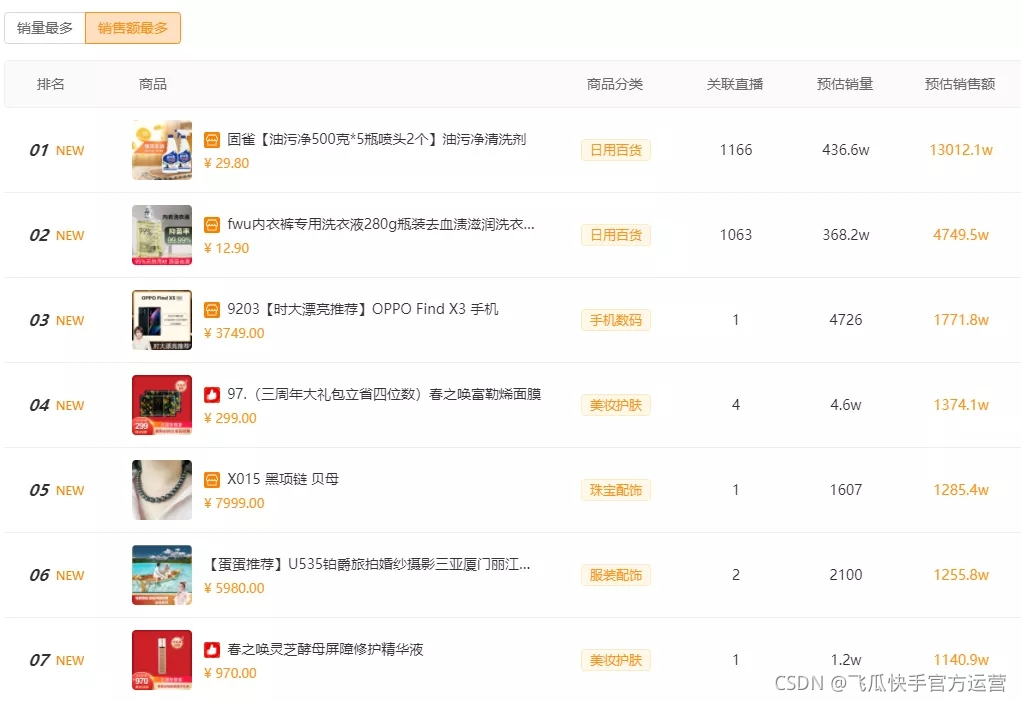1021x701 pixels.
Task: Click the 预估销售额 column header
Action: [x=960, y=84]
